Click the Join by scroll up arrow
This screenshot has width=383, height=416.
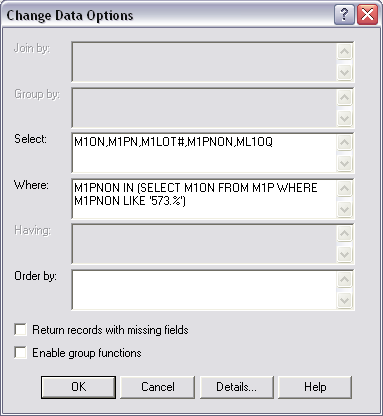[x=345, y=51]
